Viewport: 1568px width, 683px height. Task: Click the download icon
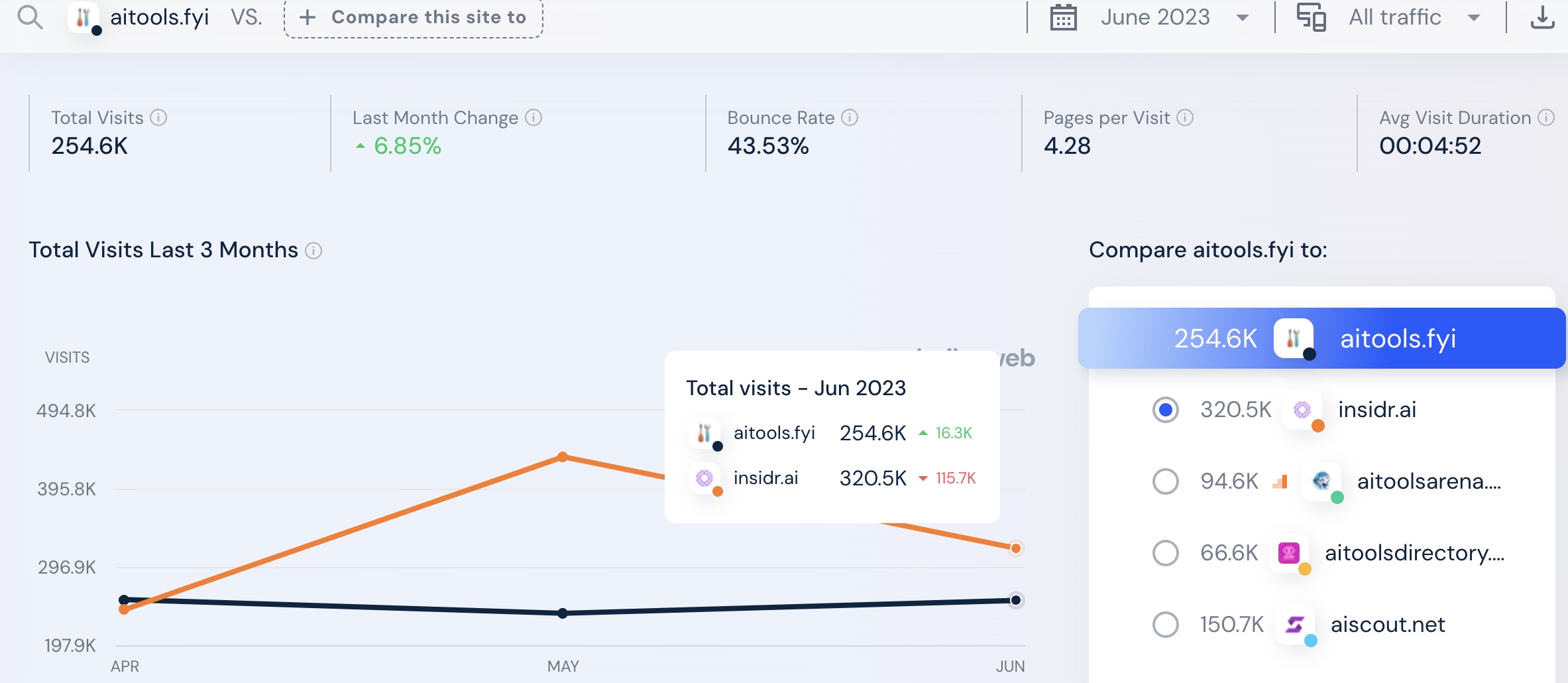[1542, 17]
